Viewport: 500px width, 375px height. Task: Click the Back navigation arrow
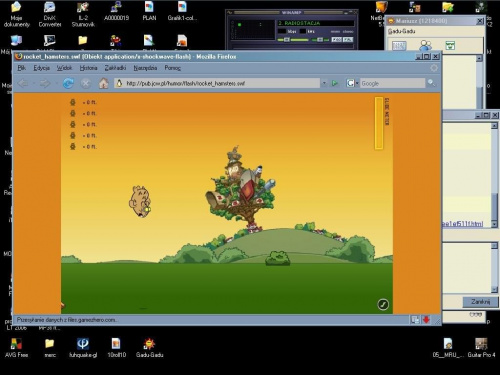tap(23, 83)
